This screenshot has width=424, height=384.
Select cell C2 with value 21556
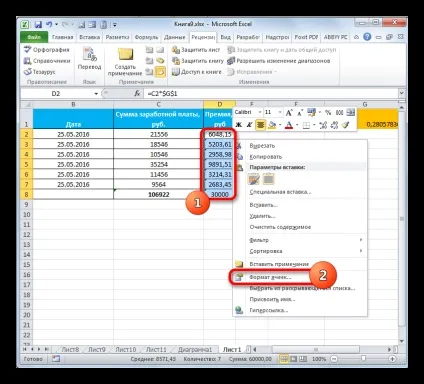click(x=159, y=134)
